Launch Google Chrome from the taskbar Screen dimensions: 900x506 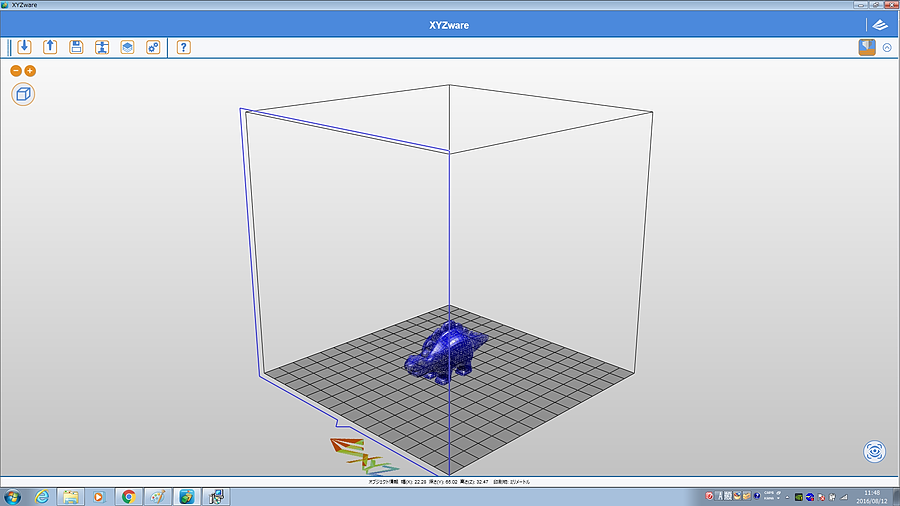click(x=128, y=496)
